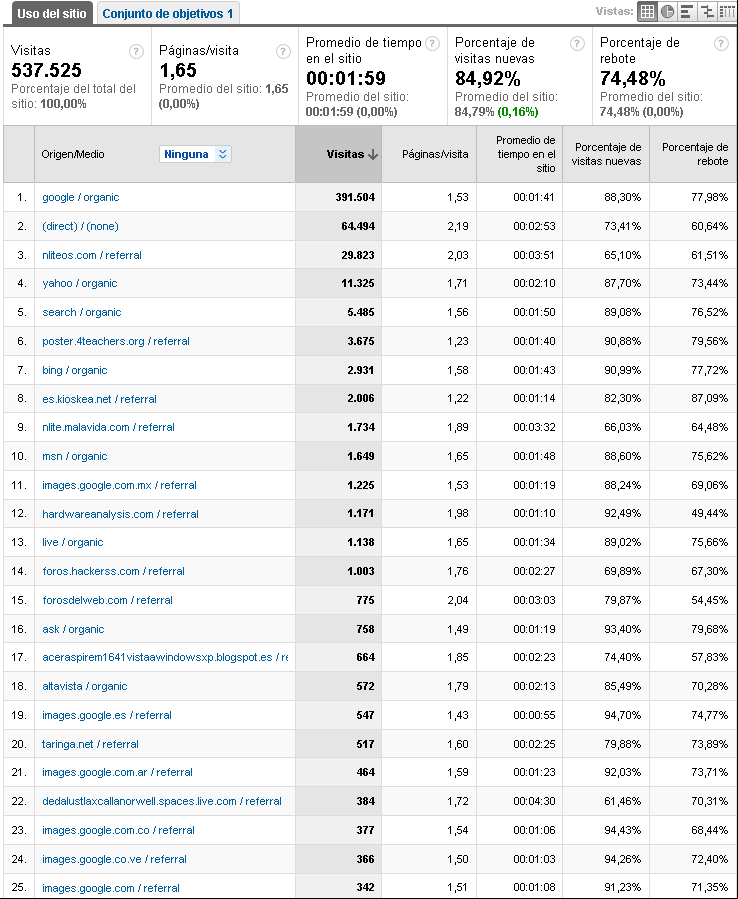738x899 pixels.
Task: Click the 74,48% bounce rate summary figure
Action: (632, 79)
